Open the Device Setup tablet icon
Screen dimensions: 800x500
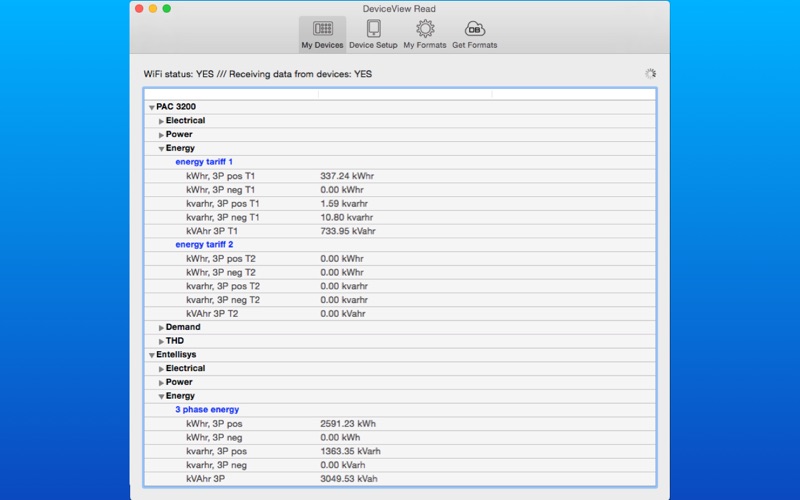[373, 29]
